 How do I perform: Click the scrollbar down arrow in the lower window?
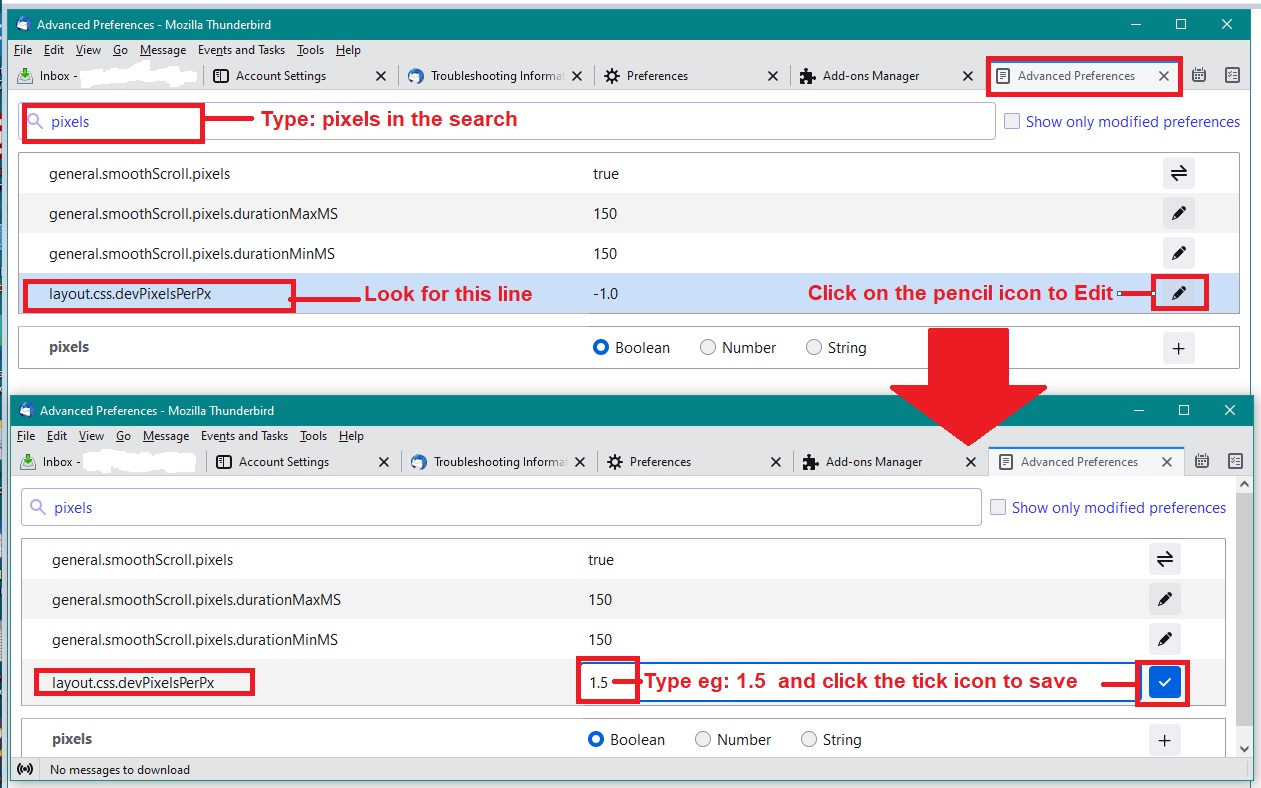(1244, 748)
